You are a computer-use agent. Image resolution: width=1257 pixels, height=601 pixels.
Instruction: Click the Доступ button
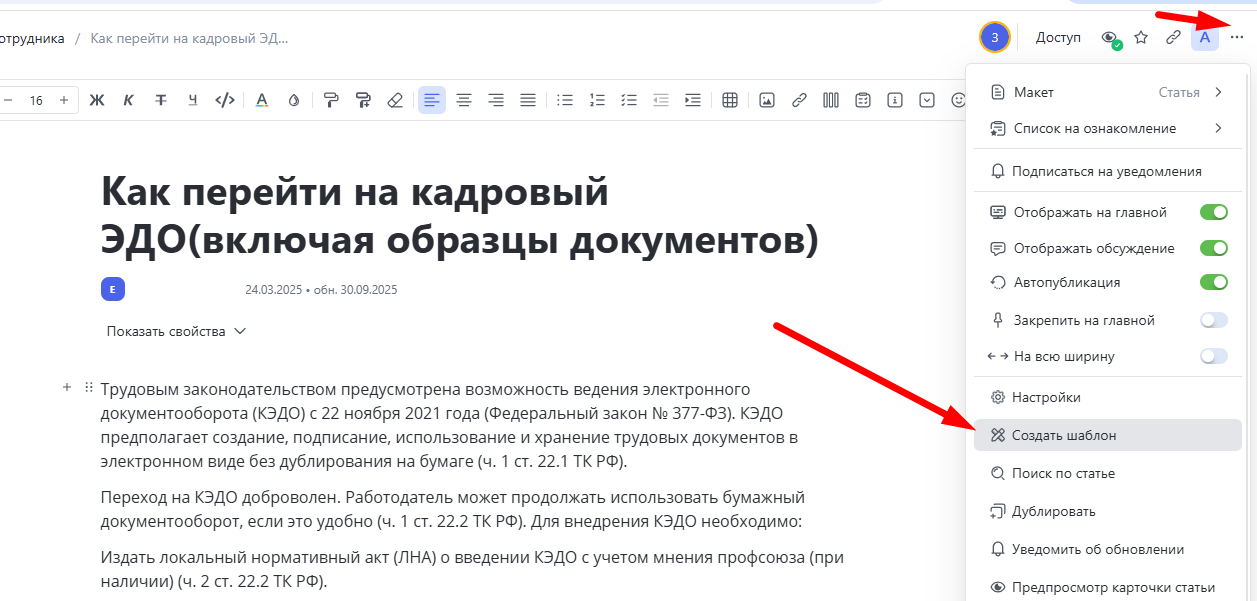coord(1057,36)
